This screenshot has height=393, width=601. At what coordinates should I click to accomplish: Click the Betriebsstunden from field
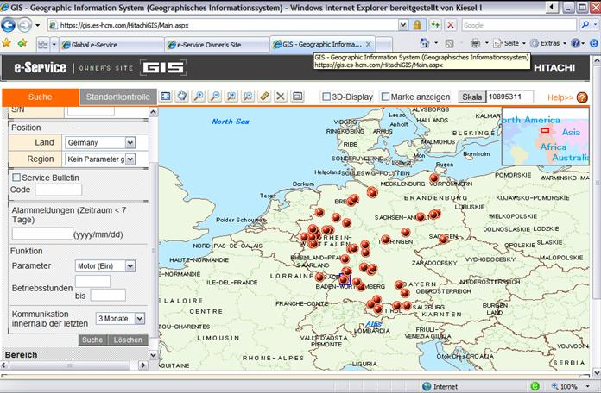click(93, 281)
